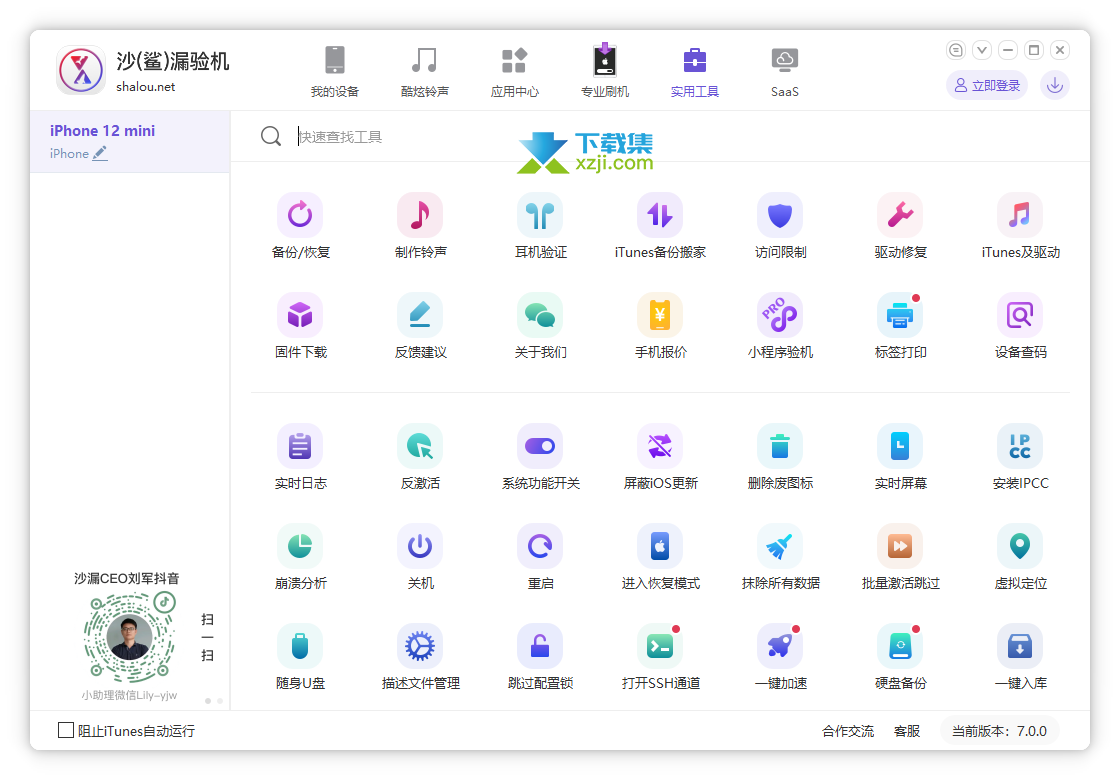
Task: Open the 系统功能开关 tool
Action: pos(540,446)
